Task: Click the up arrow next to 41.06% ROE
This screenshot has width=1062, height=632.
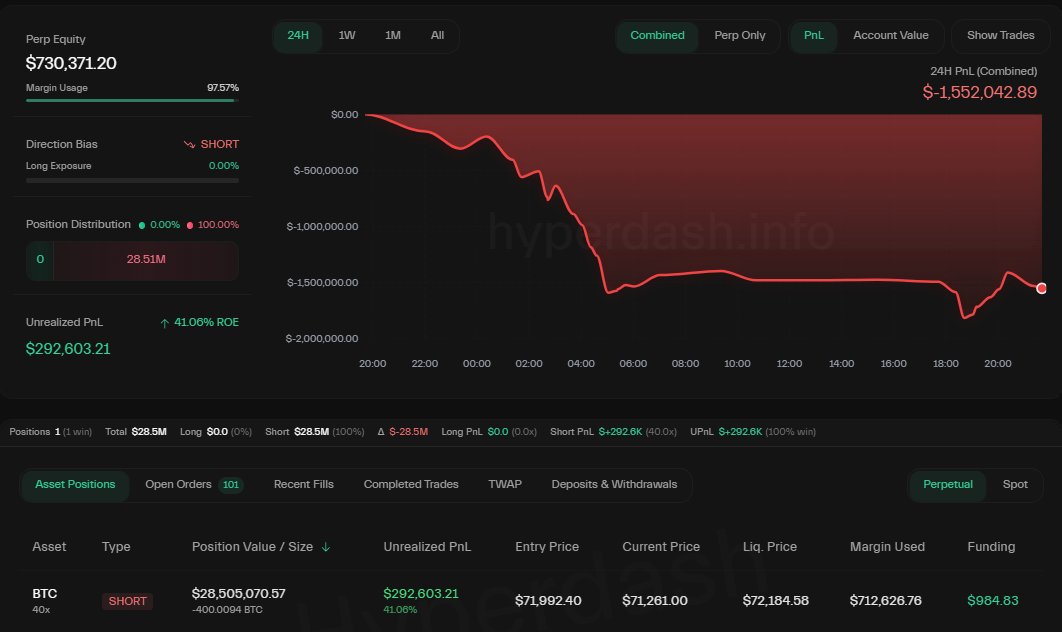Action: point(164,323)
